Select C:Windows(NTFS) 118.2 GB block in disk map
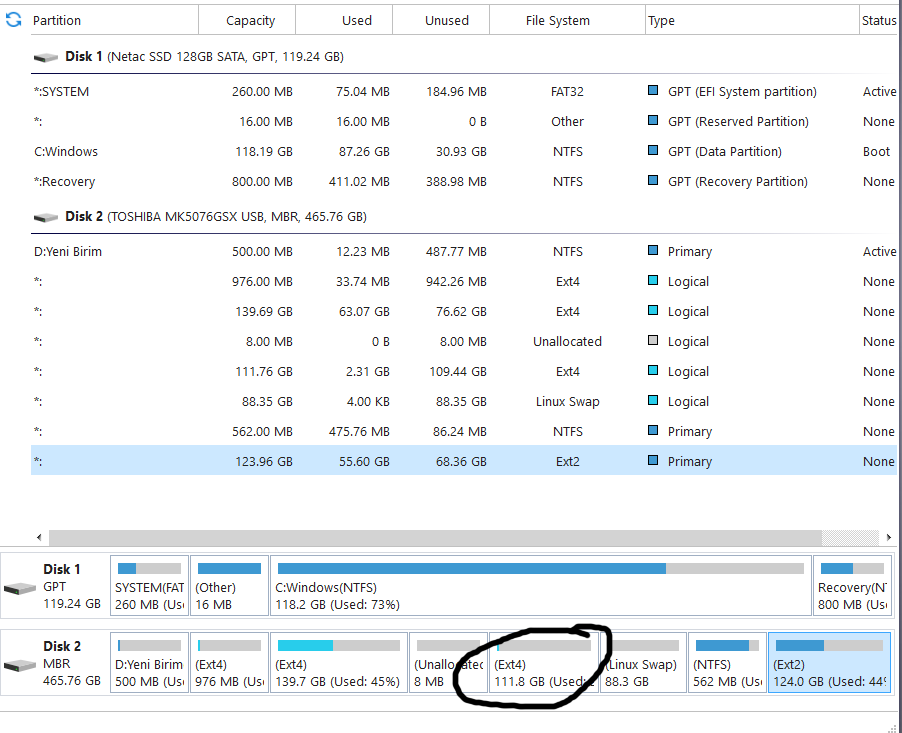The image size is (902, 733). (x=541, y=585)
